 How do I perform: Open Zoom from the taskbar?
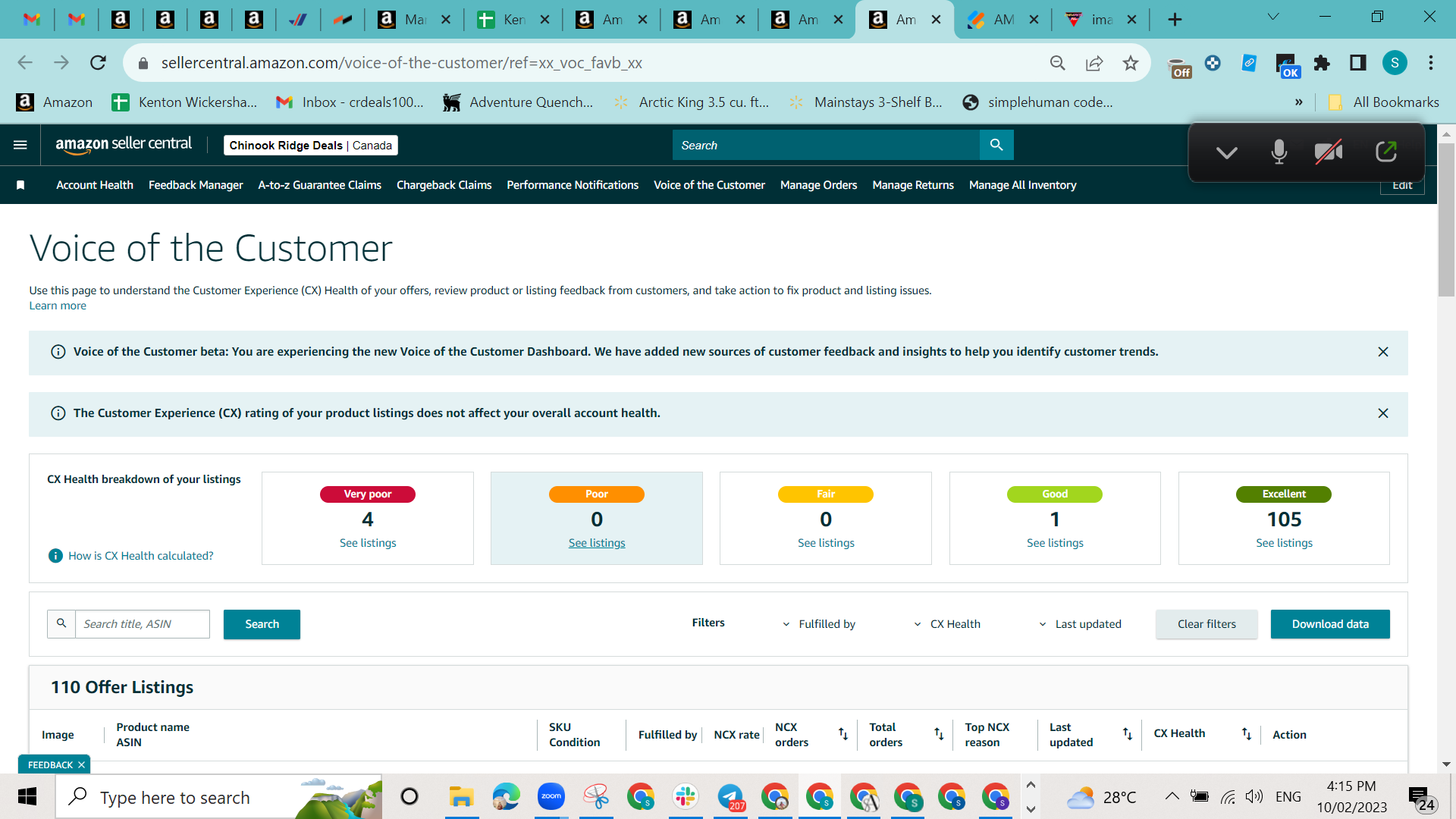551,797
